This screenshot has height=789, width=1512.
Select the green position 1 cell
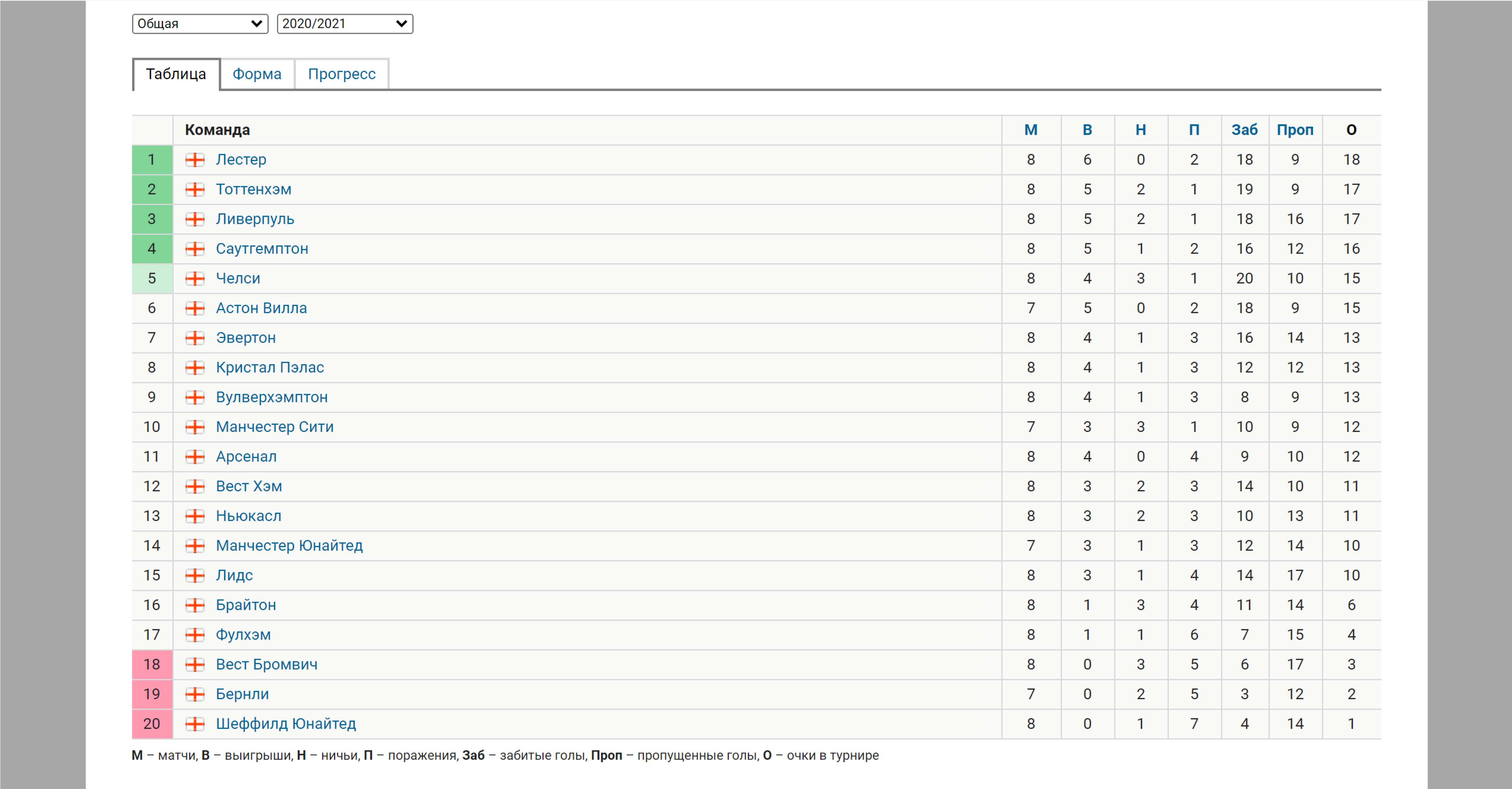coord(152,160)
